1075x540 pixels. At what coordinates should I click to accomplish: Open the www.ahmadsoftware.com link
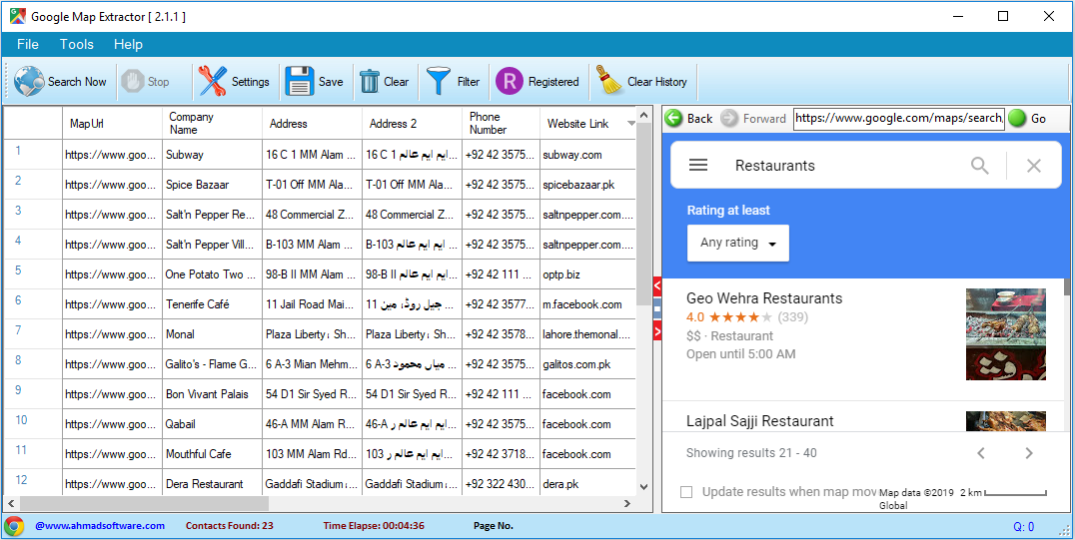pos(100,526)
